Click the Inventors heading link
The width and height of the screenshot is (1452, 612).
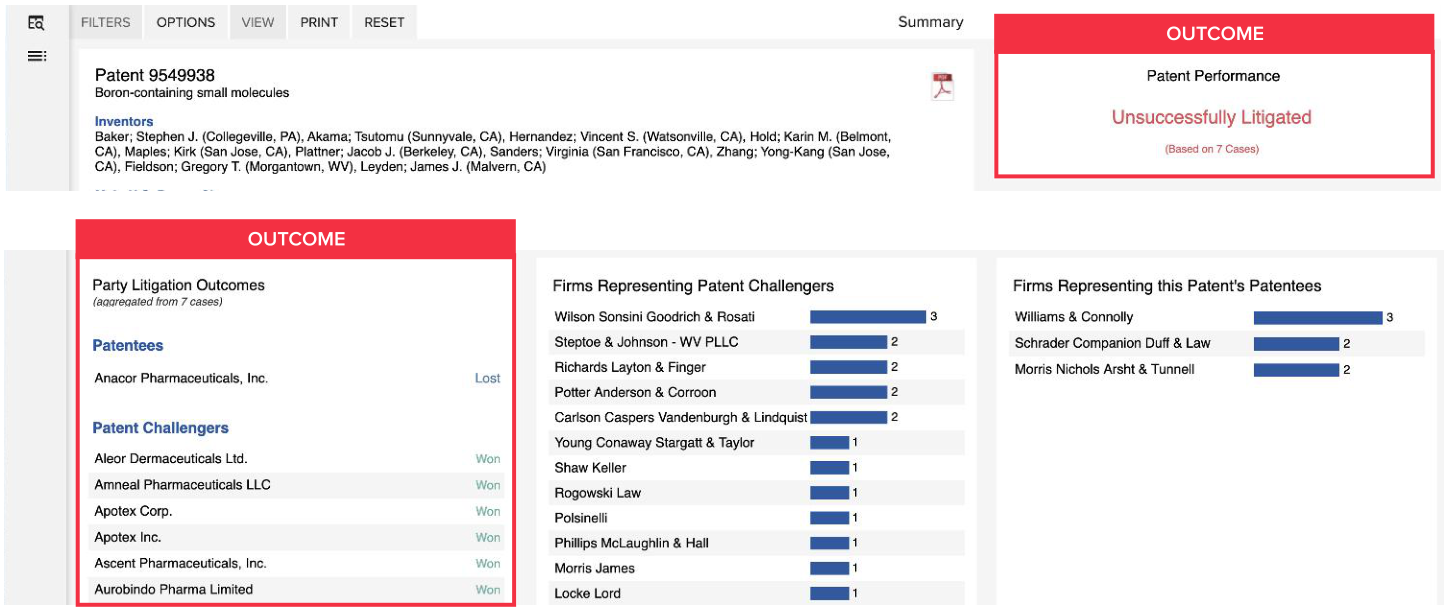[124, 122]
